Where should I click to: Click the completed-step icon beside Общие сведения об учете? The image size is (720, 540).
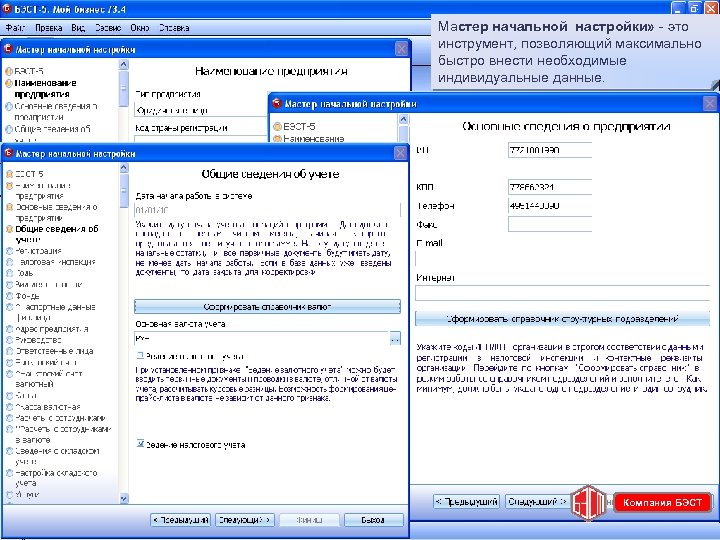(x=9, y=229)
